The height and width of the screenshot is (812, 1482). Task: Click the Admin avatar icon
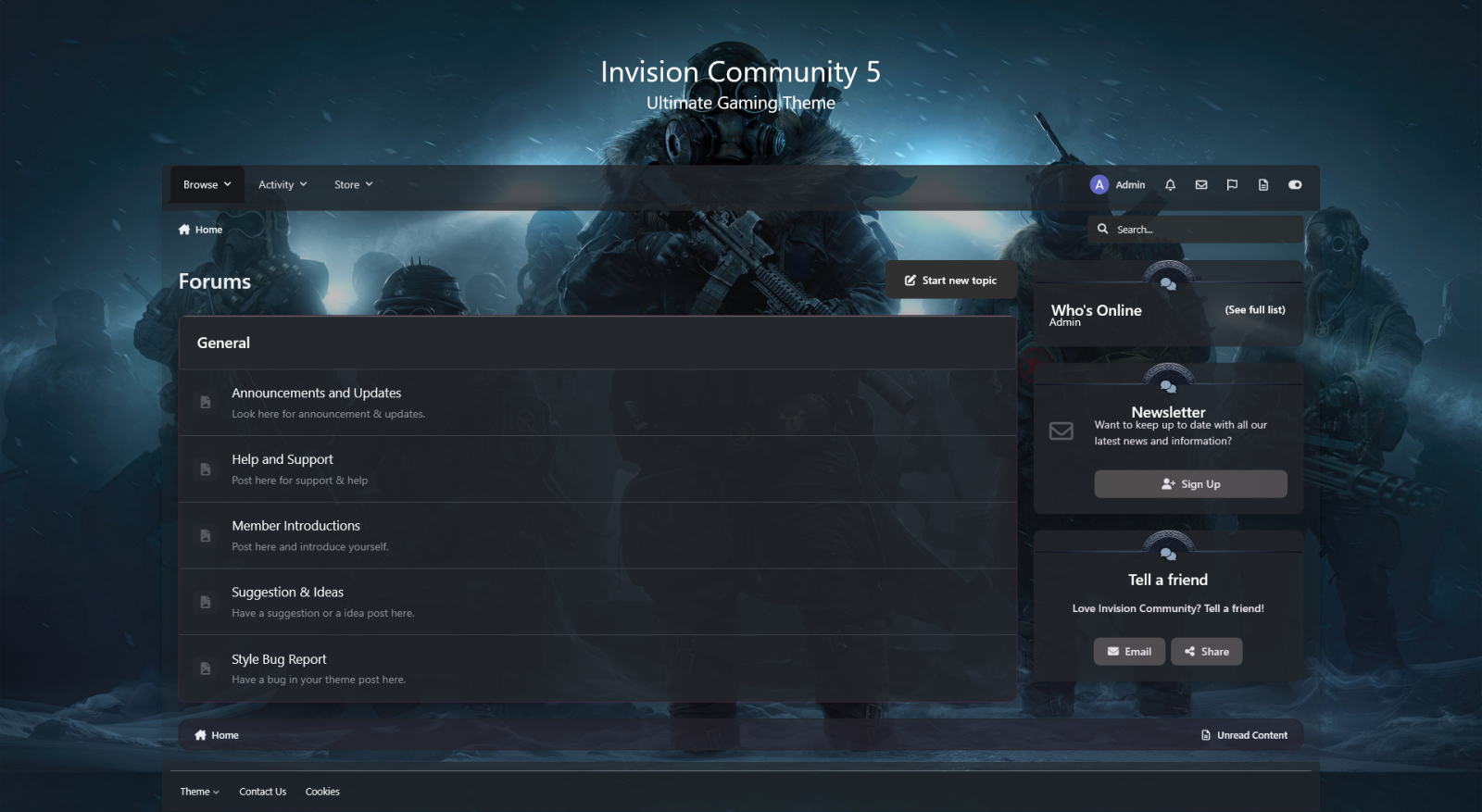1099,185
